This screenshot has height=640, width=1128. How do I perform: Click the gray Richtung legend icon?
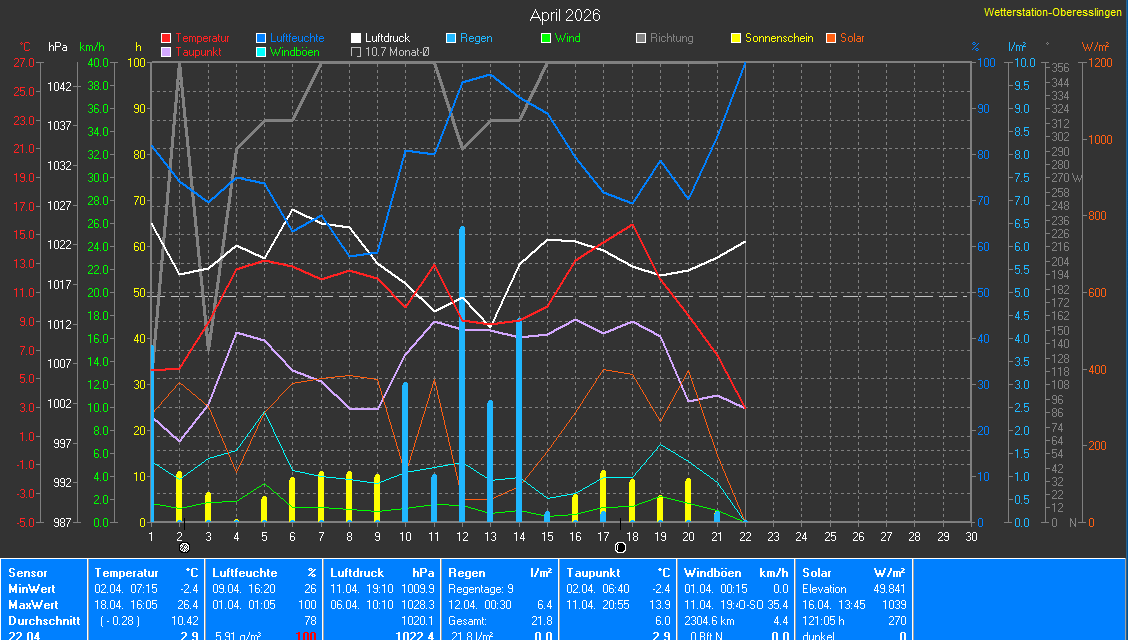(x=641, y=38)
